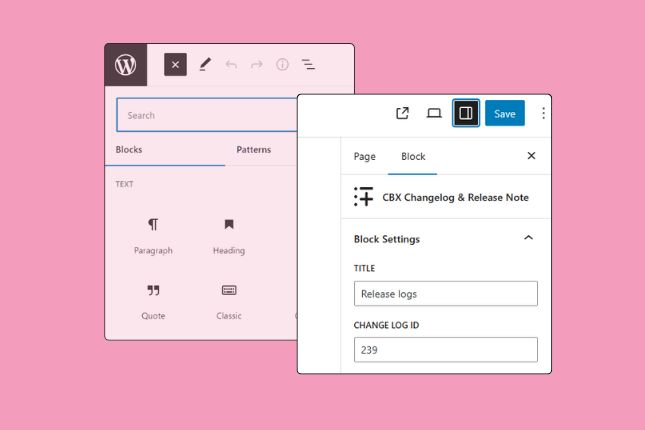Click the WordPress logo button
The image size is (645, 430).
pos(126,65)
